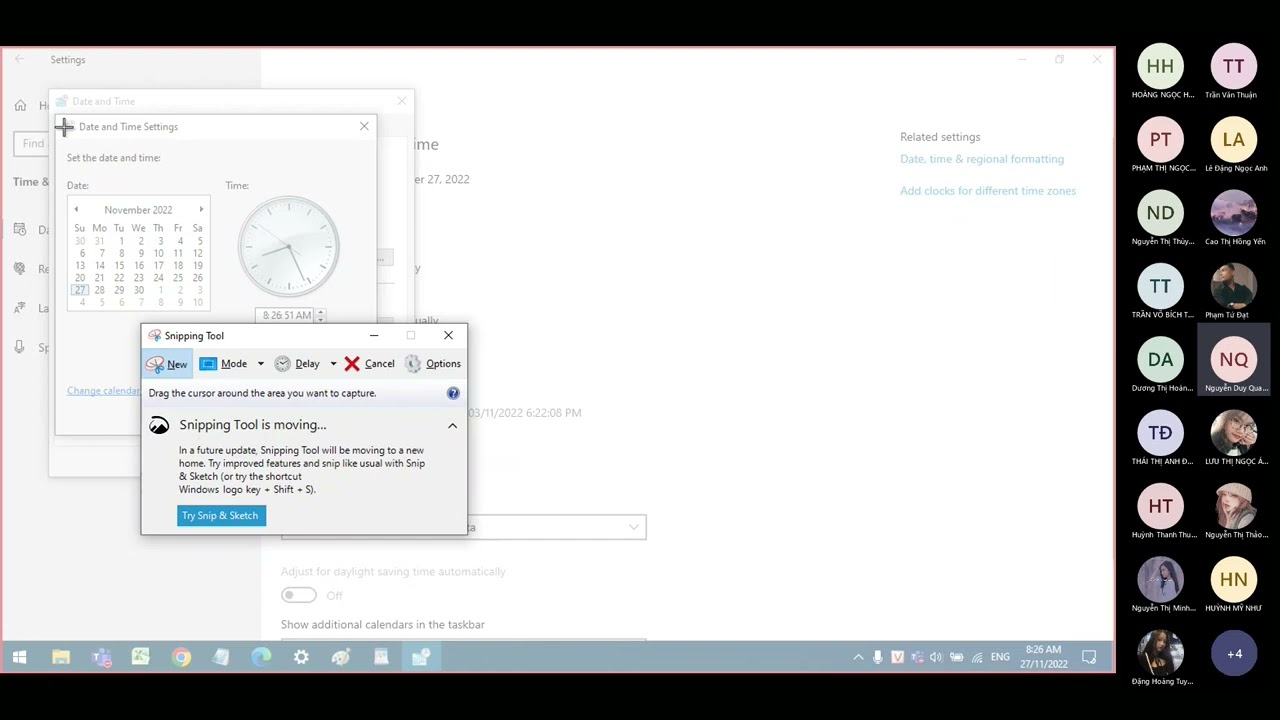Show hidden tray icons chevron
The image size is (1280, 720).
click(858, 657)
